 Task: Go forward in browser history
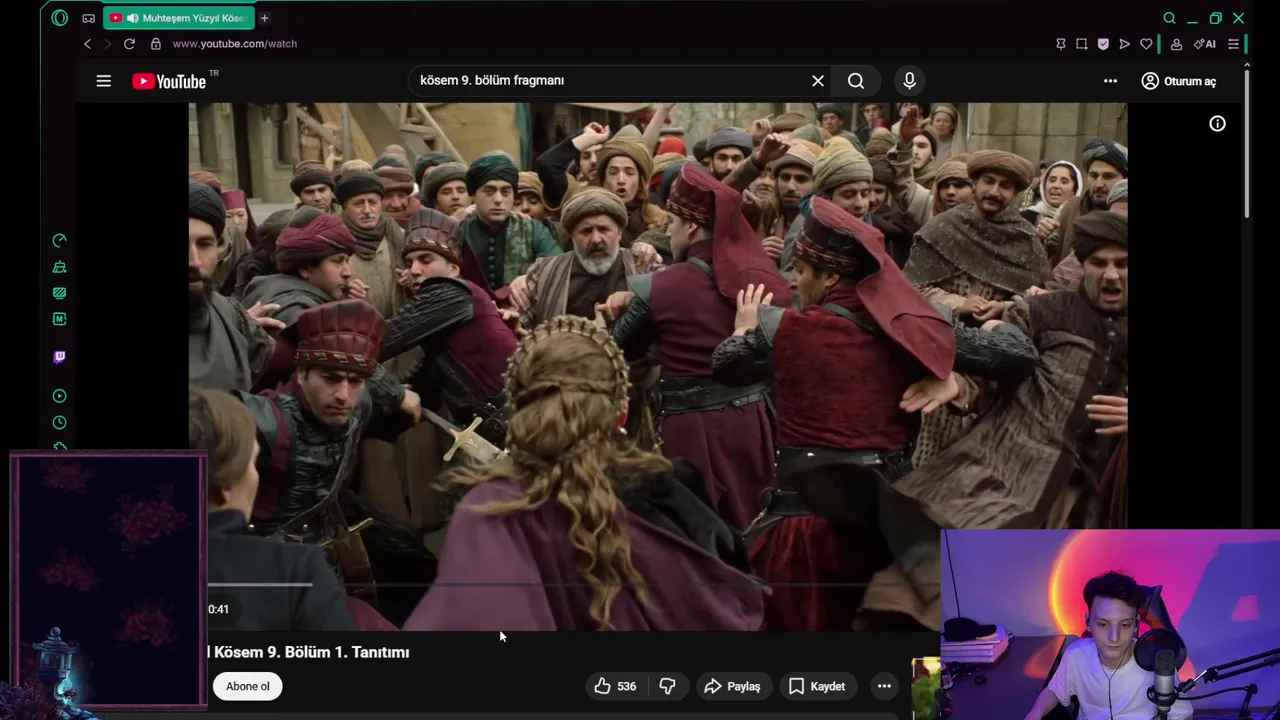pyautogui.click(x=108, y=44)
